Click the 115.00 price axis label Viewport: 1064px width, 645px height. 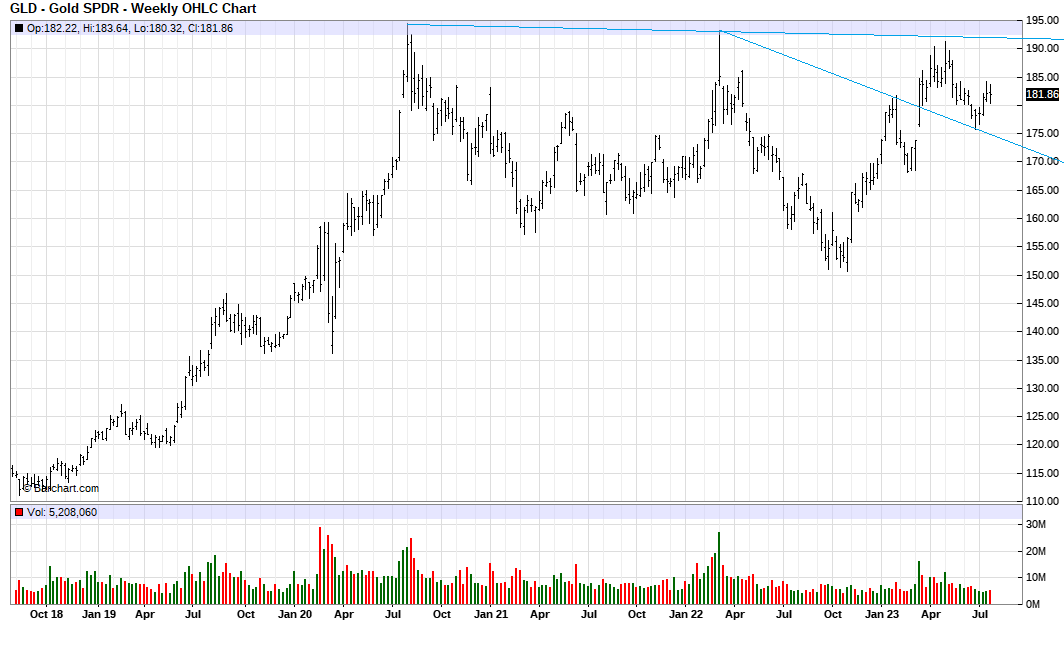[x=1042, y=473]
